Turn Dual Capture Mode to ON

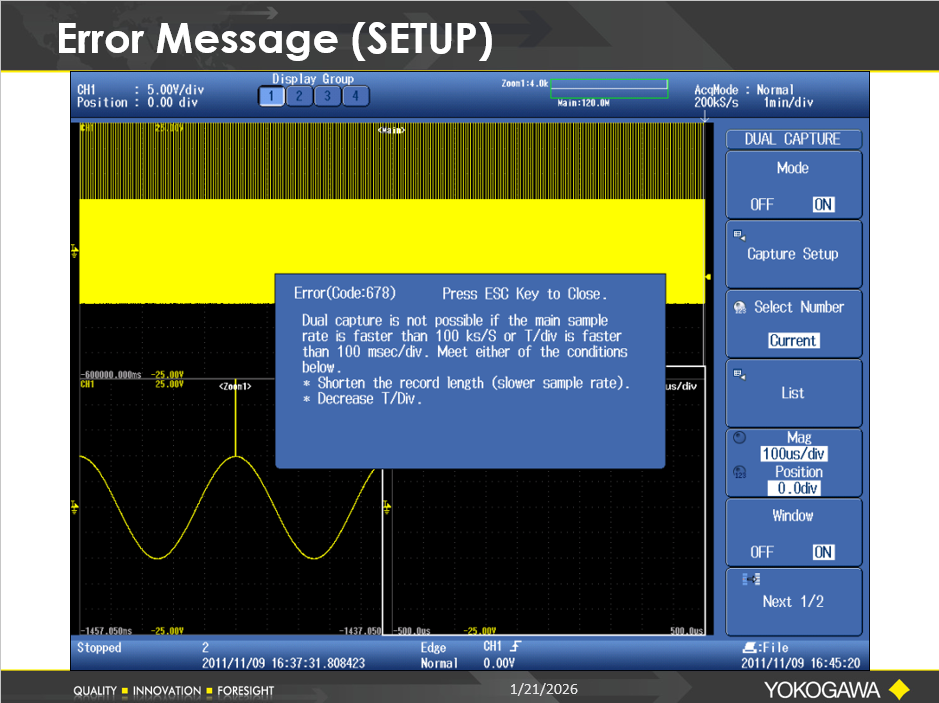(822, 204)
